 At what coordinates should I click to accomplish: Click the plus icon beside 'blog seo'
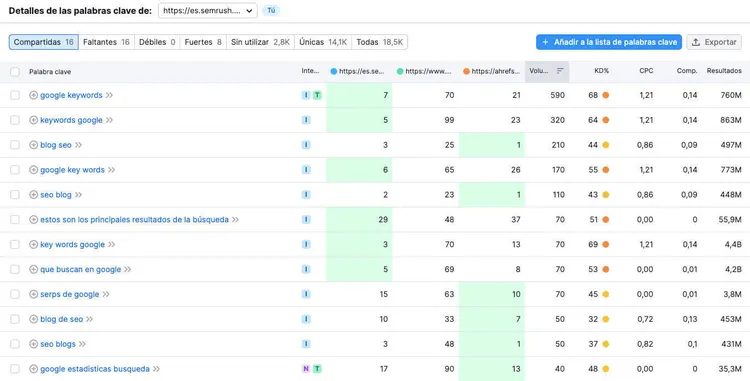[x=33, y=145]
